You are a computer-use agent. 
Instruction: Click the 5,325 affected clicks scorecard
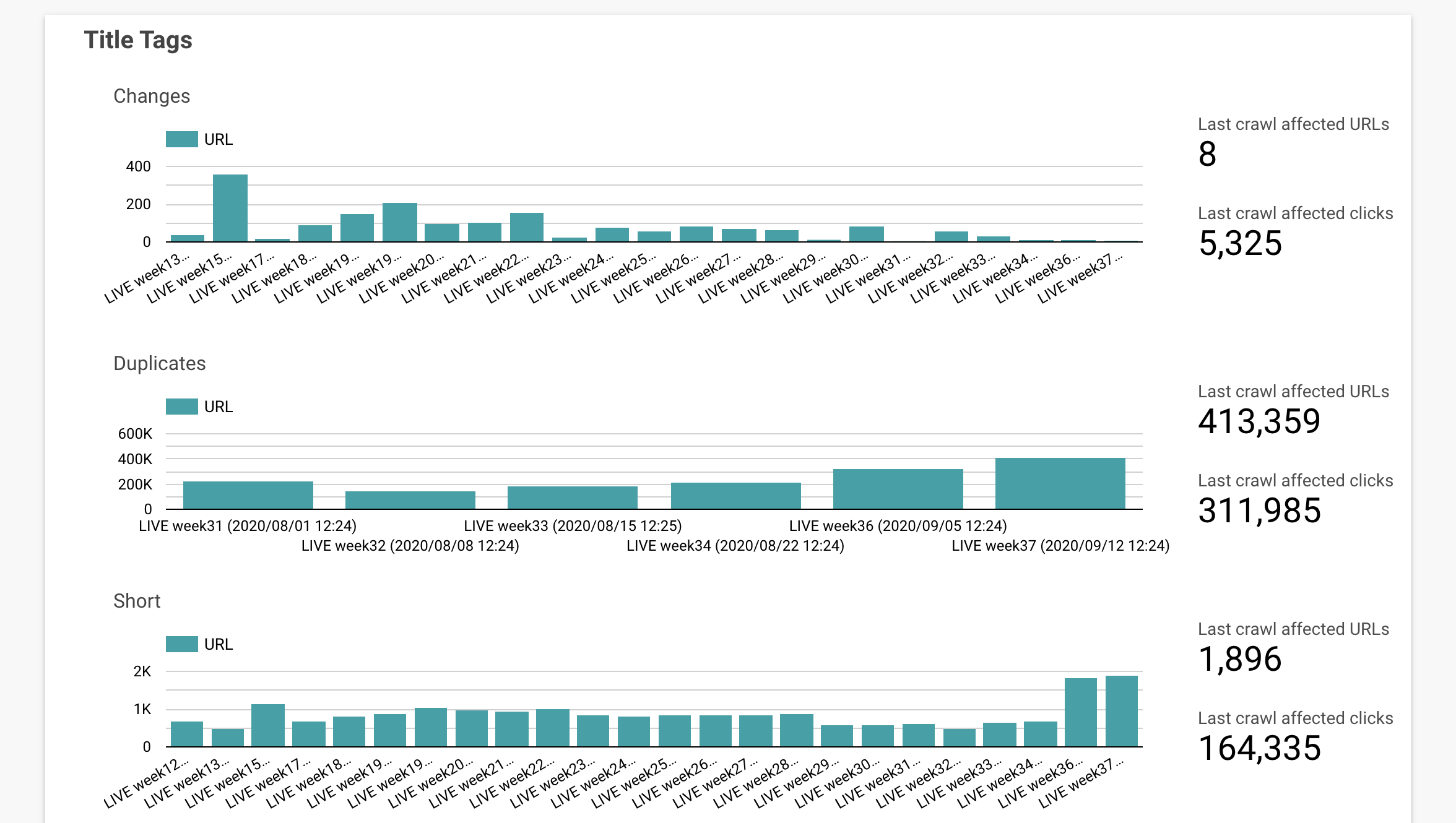[1295, 232]
